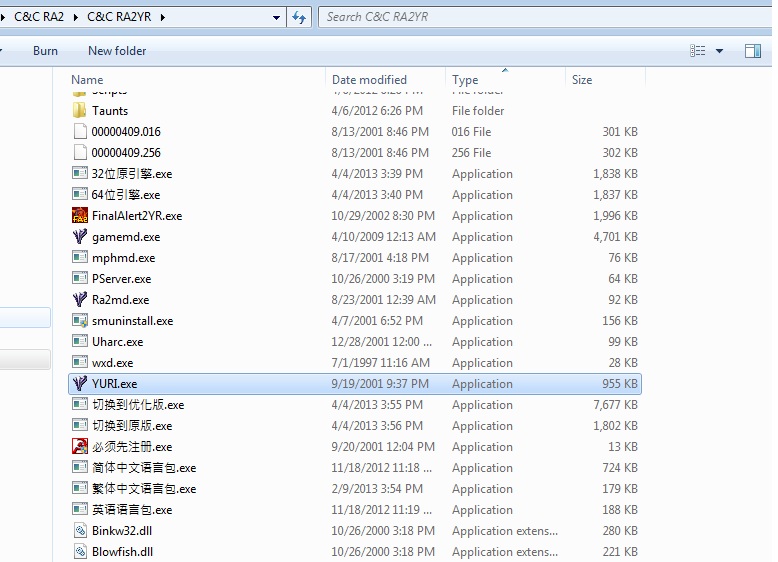This screenshot has width=778, height=562.
Task: Click the Size column header
Action: click(x=582, y=80)
